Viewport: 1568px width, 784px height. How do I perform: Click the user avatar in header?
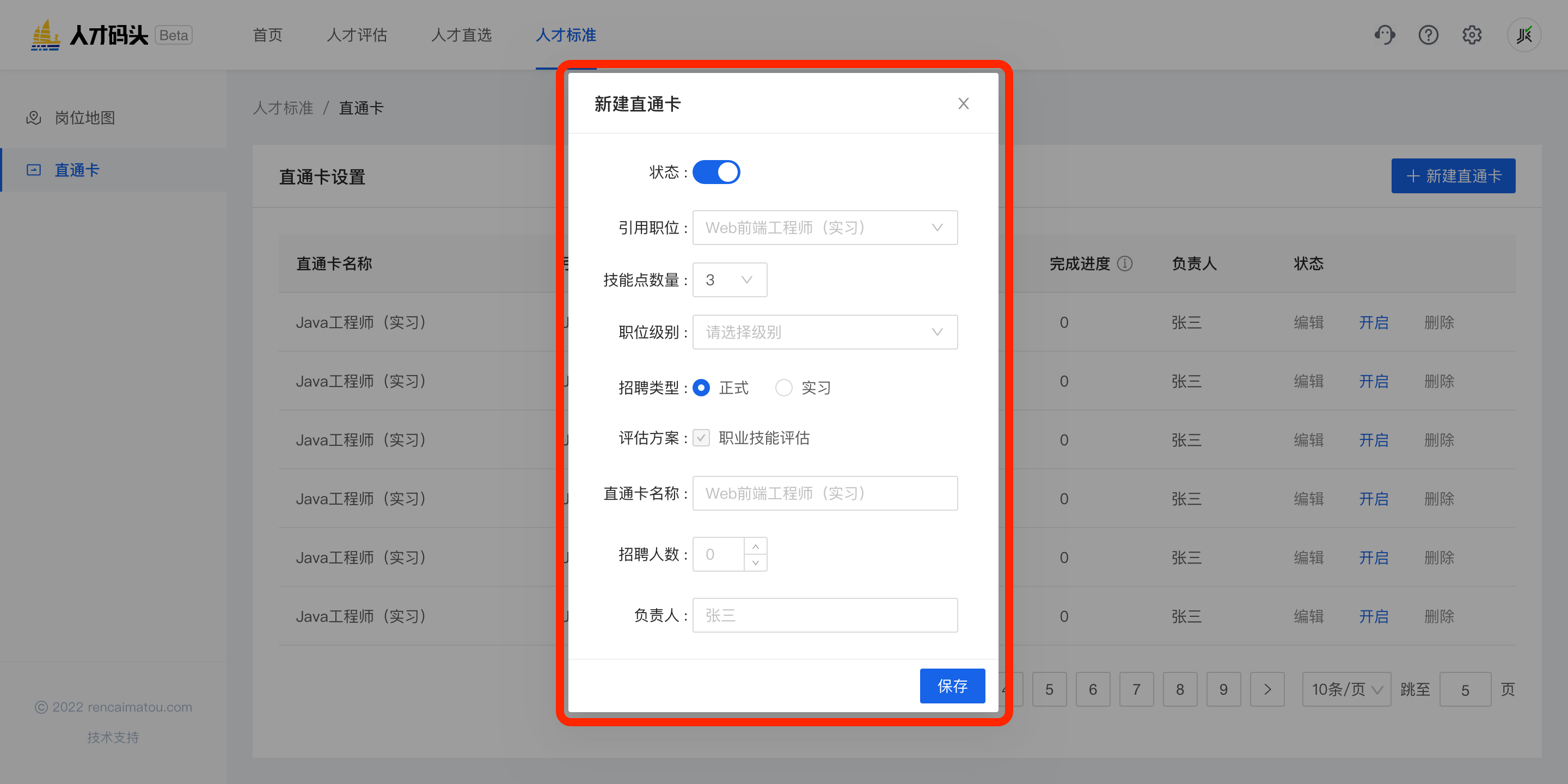tap(1523, 35)
